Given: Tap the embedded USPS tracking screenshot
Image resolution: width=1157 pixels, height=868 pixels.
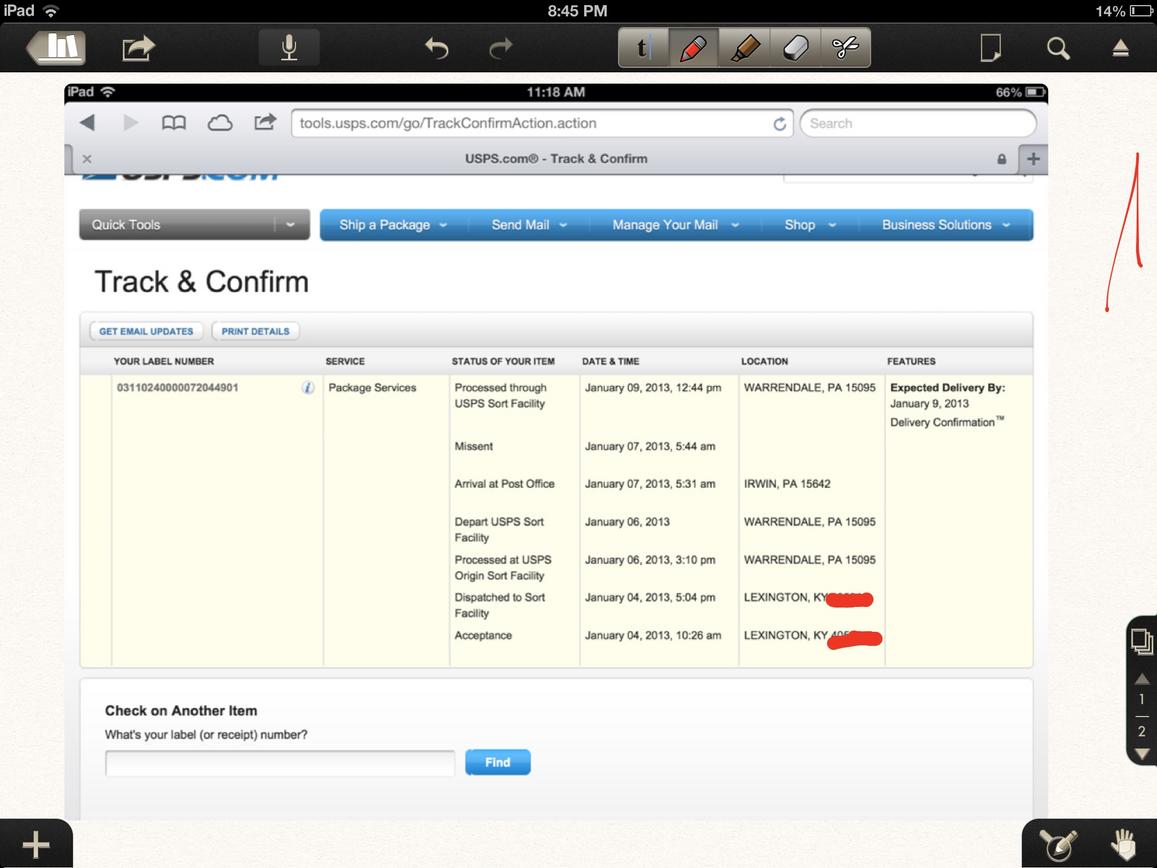Looking at the screenshot, I should 556,450.
